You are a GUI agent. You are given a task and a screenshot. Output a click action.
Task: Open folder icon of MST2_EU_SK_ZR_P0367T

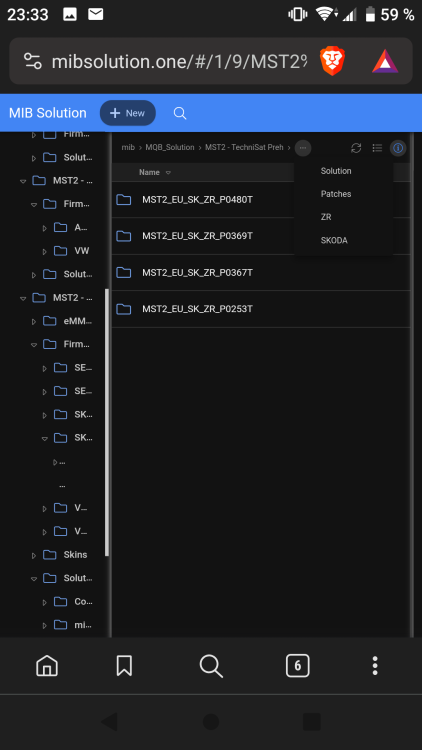(124, 273)
